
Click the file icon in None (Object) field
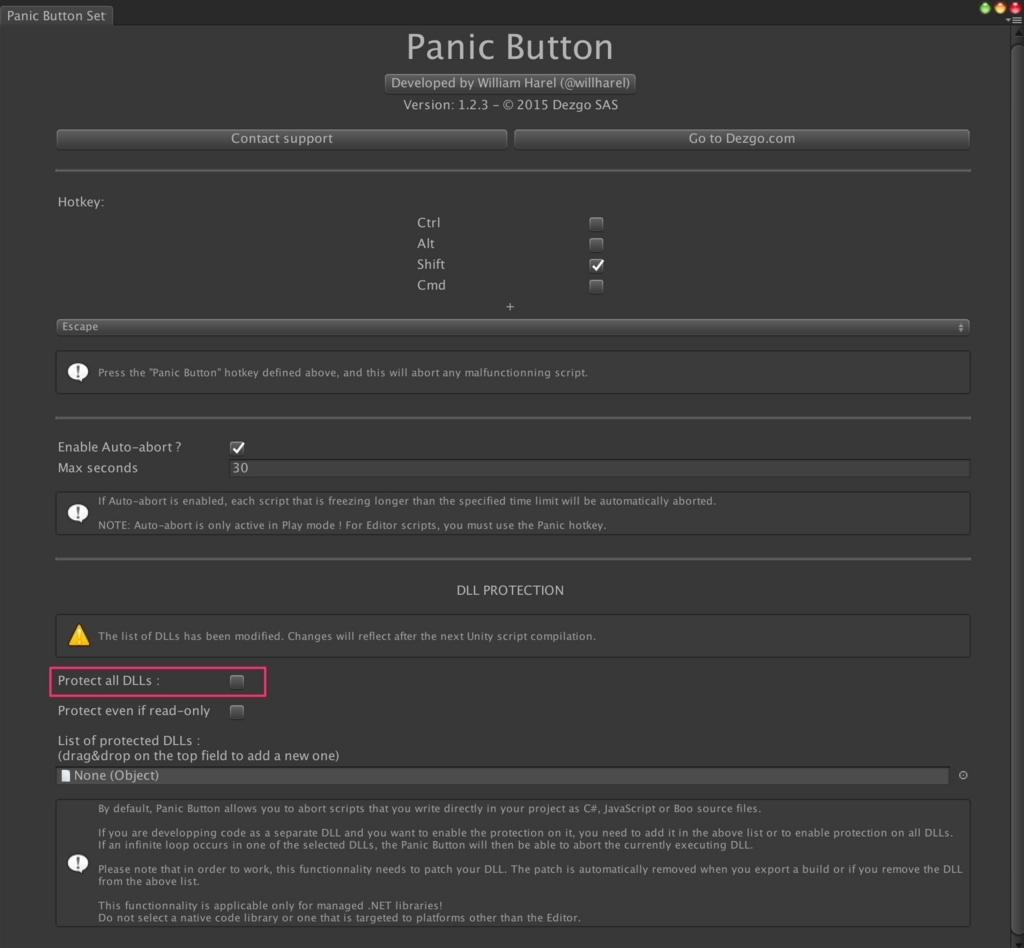coord(65,776)
